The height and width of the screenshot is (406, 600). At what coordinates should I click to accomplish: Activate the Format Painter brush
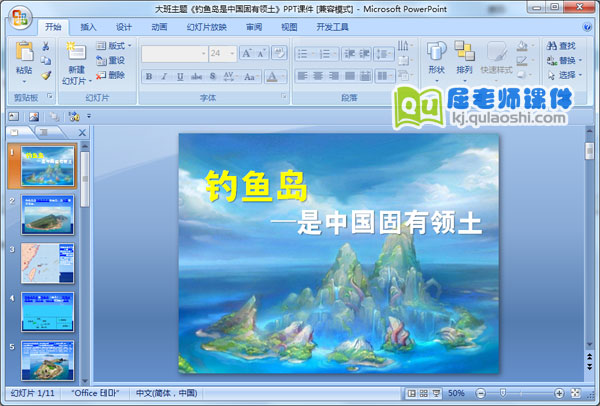46,75
